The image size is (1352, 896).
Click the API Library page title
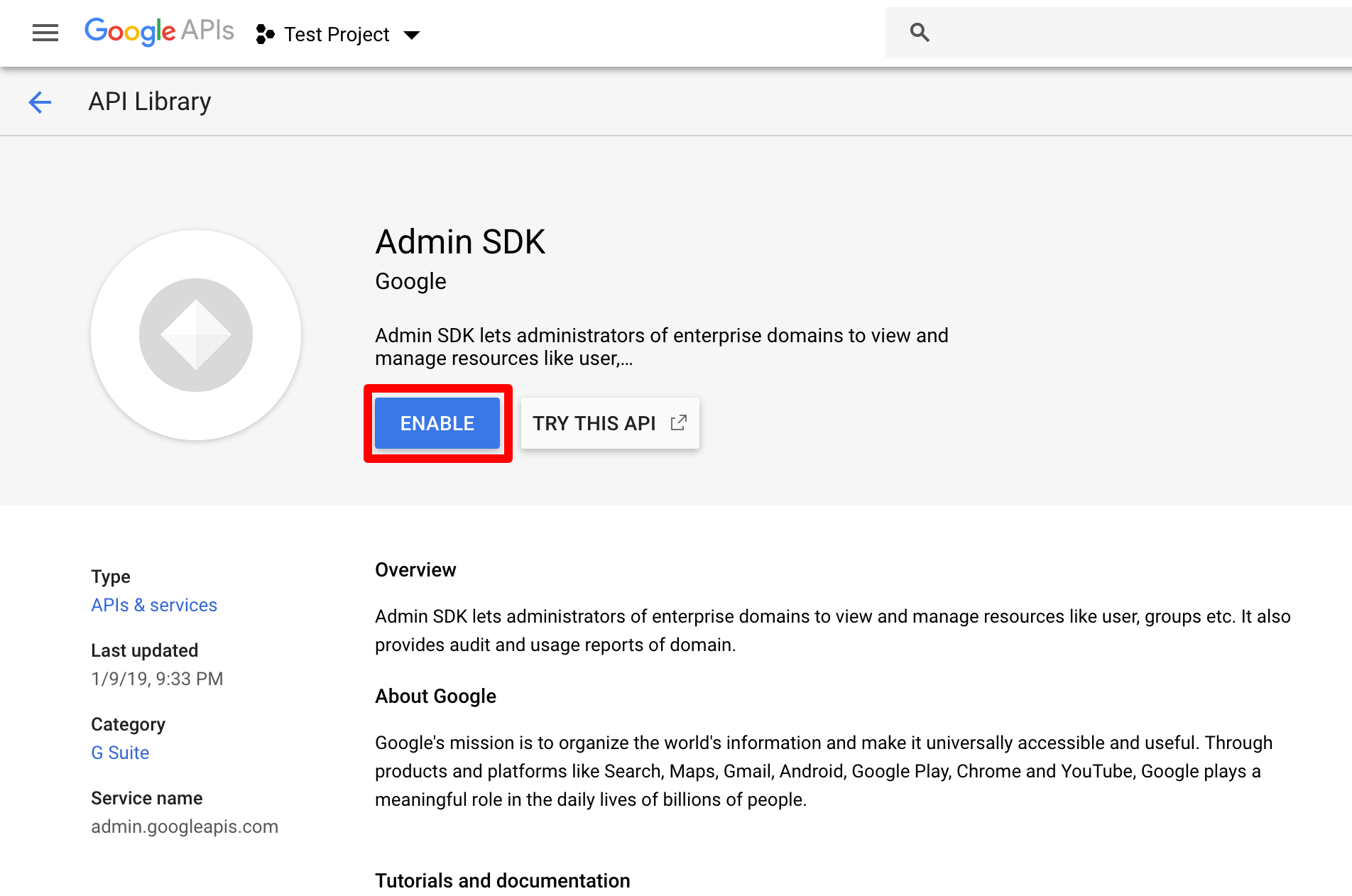pos(150,102)
